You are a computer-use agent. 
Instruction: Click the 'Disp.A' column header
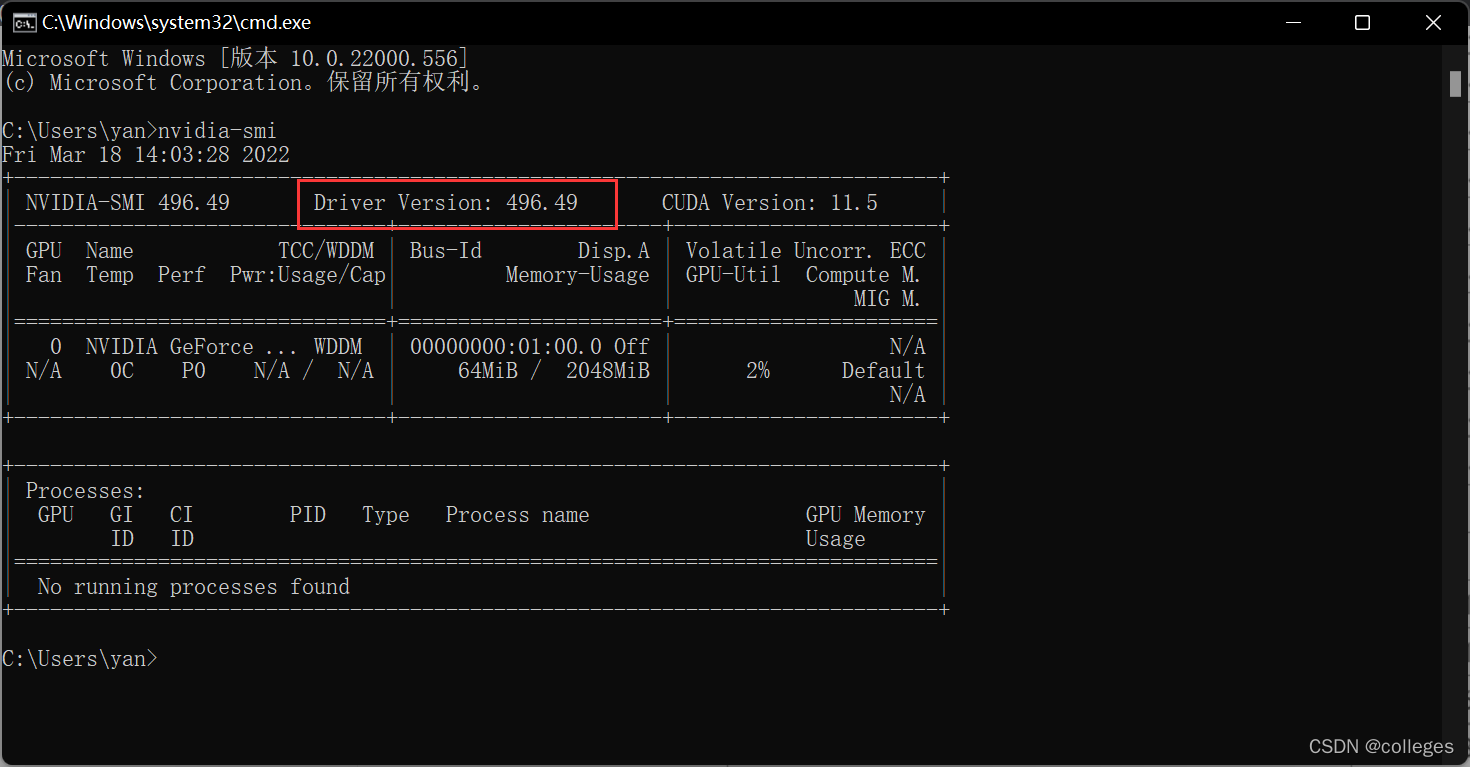(614, 251)
